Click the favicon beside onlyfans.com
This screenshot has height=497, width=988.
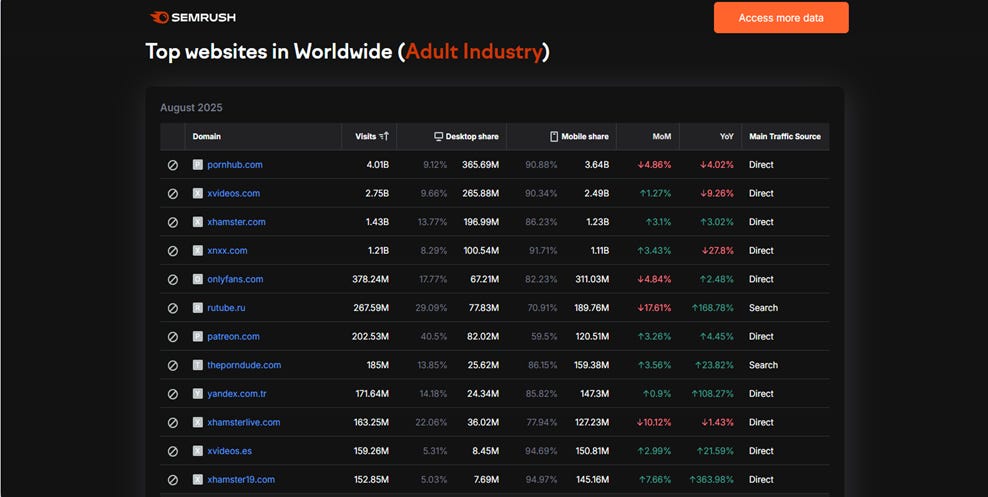click(198, 279)
